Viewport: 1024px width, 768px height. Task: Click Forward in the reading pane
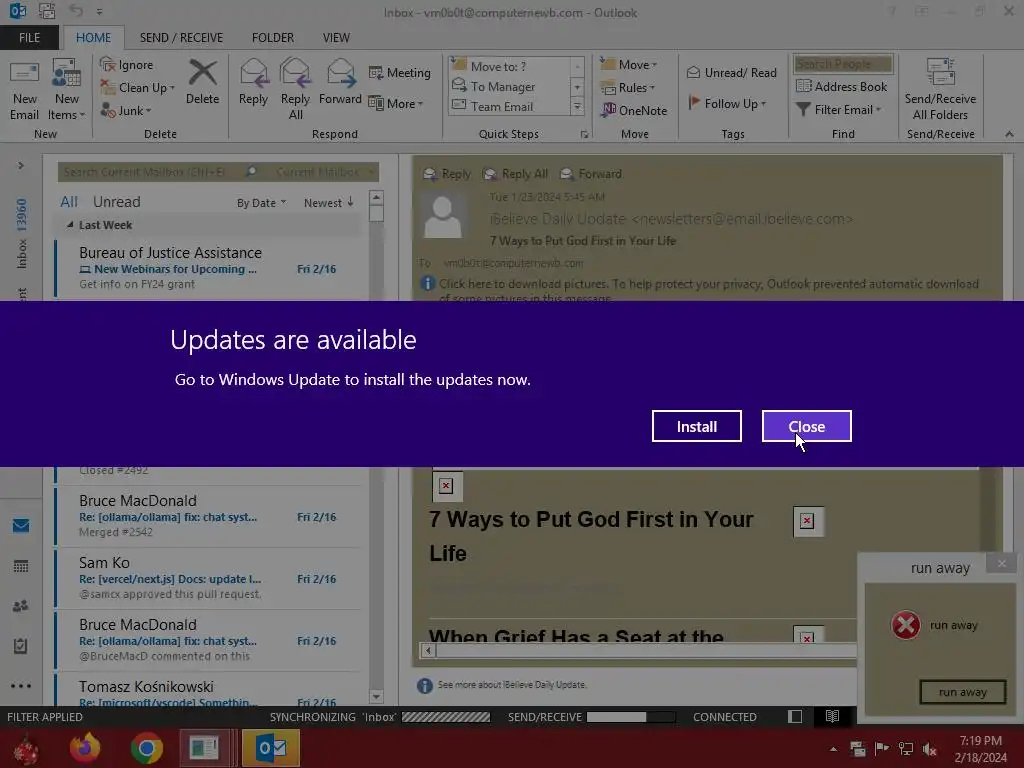click(591, 174)
